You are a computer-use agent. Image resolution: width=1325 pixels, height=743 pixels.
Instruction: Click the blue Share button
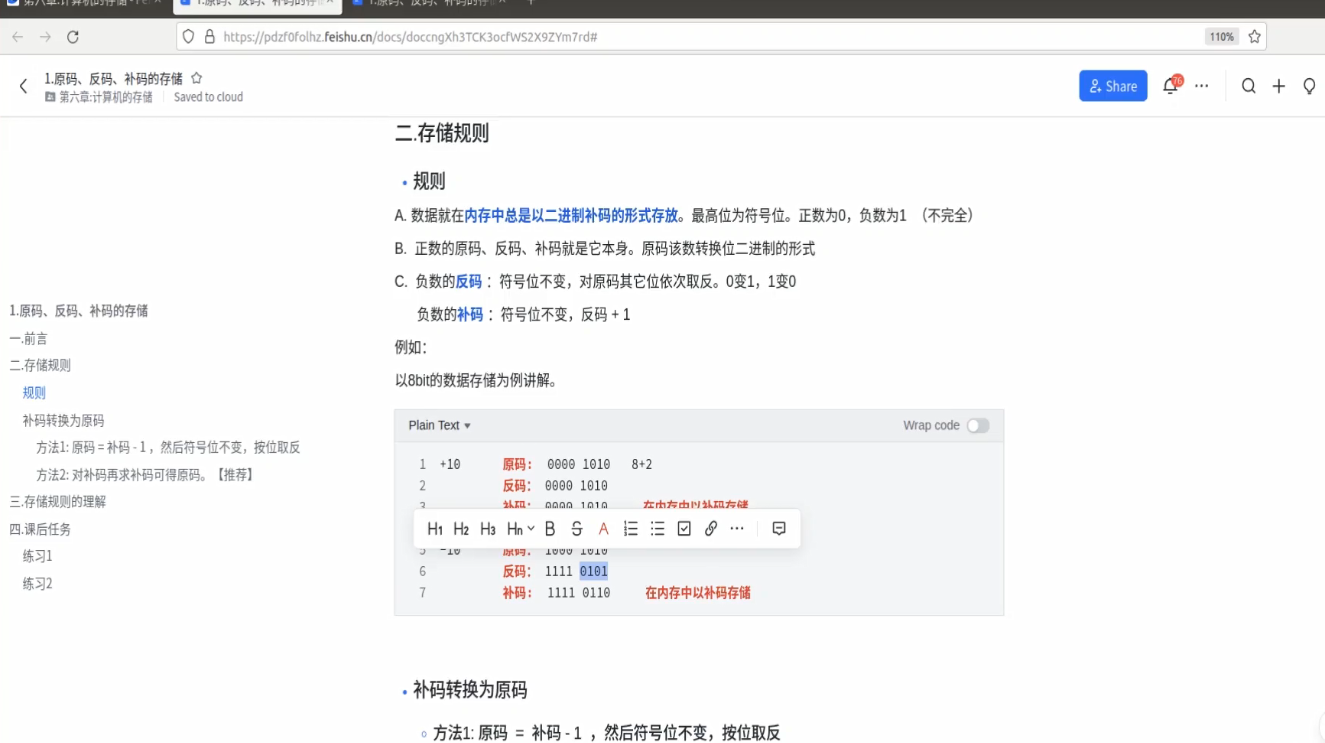coord(1113,86)
